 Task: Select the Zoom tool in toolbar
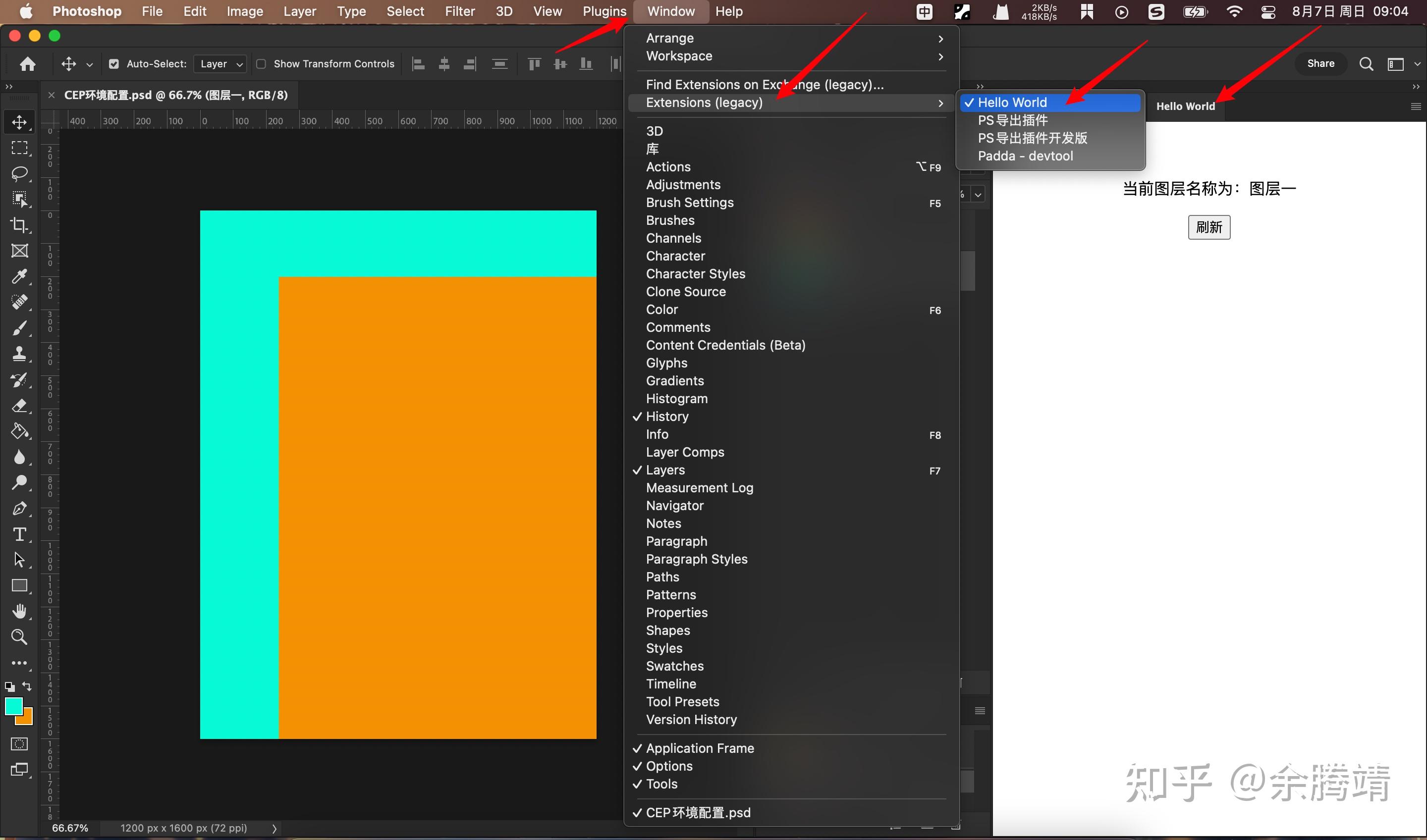click(x=19, y=637)
